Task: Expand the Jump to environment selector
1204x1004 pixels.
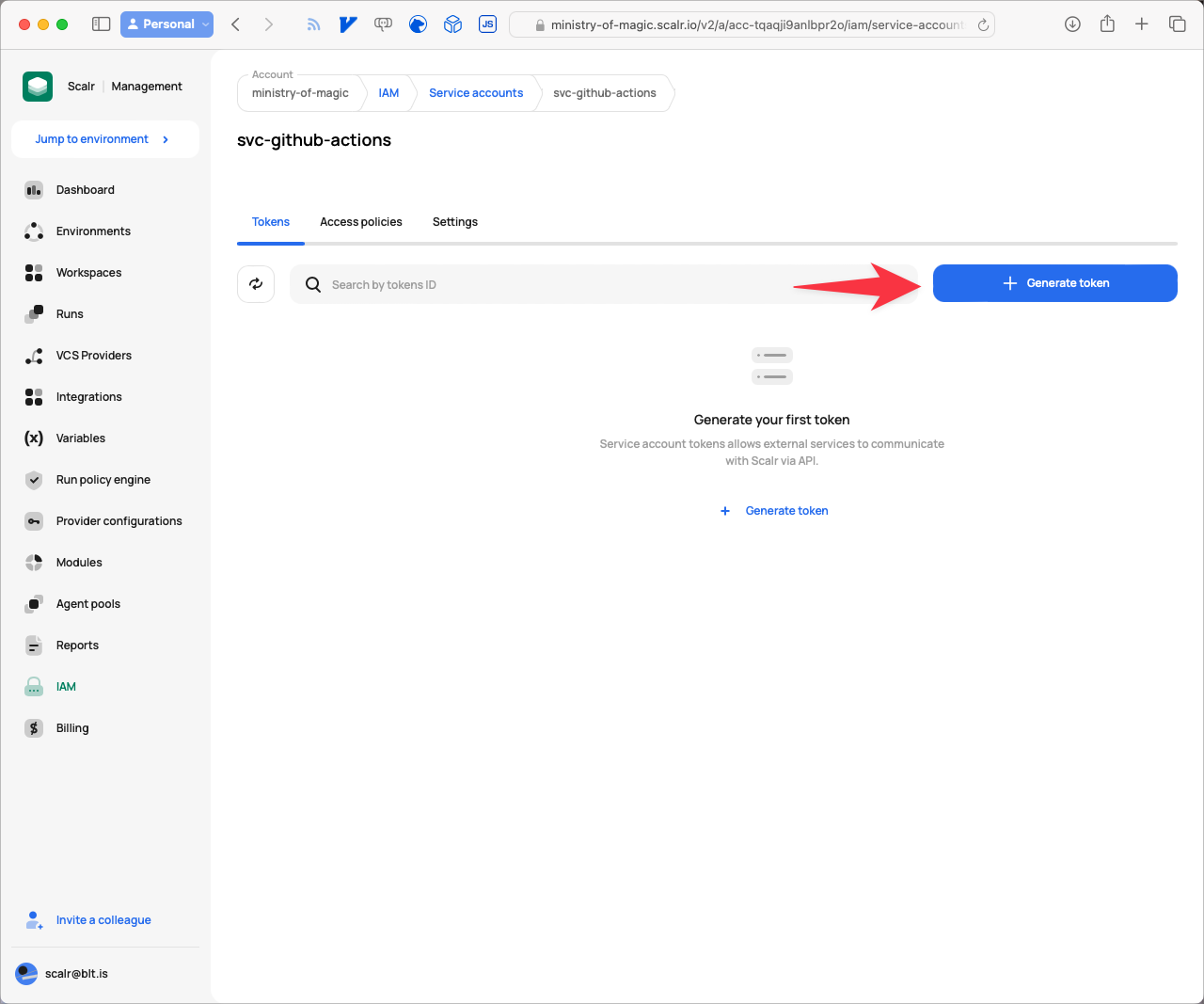Action: pyautogui.click(x=105, y=139)
